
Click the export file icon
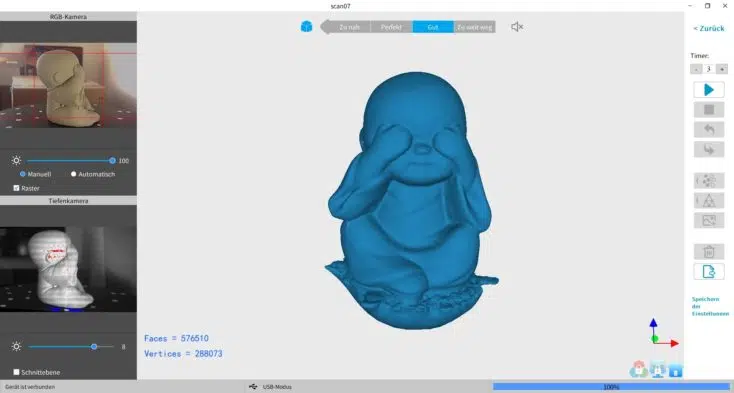click(709, 271)
